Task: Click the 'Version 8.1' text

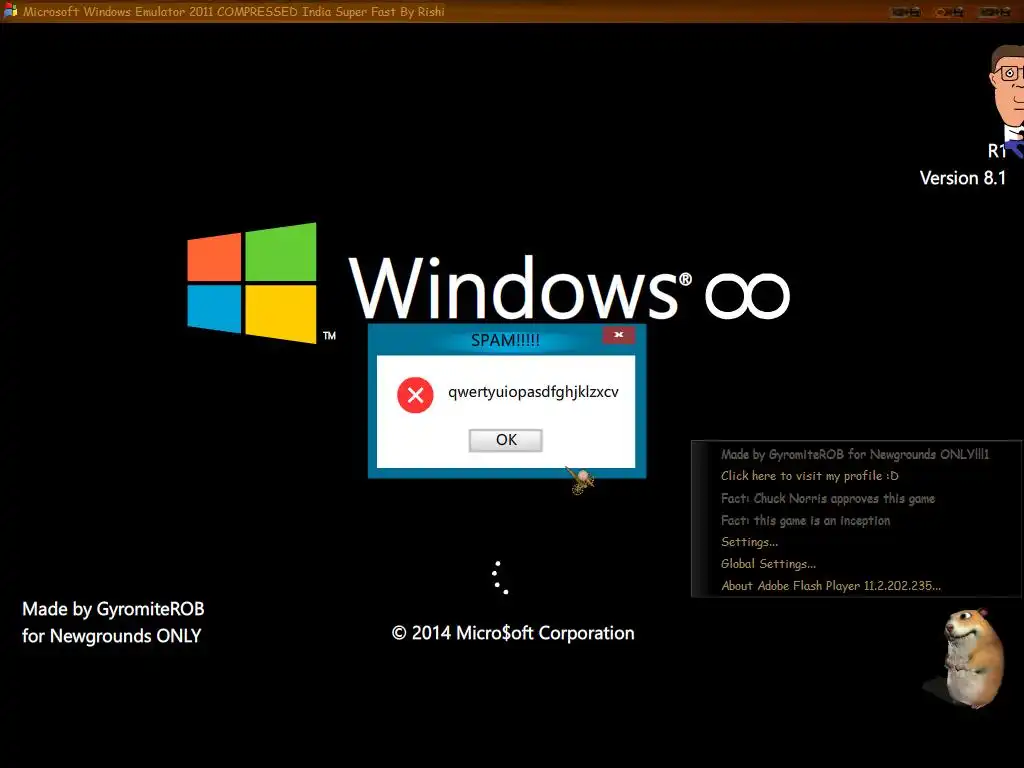Action: pos(963,178)
